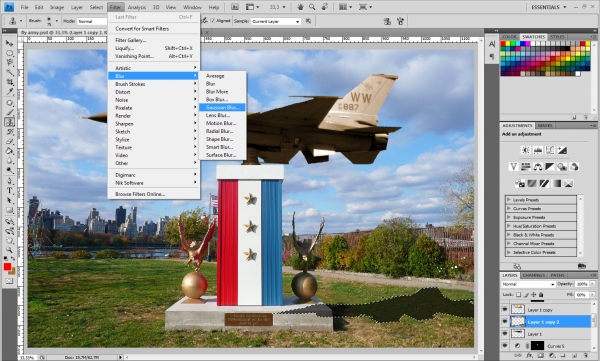Image resolution: width=600 pixels, height=361 pixels.
Task: Toggle lock all
Action: pyautogui.click(x=541, y=294)
